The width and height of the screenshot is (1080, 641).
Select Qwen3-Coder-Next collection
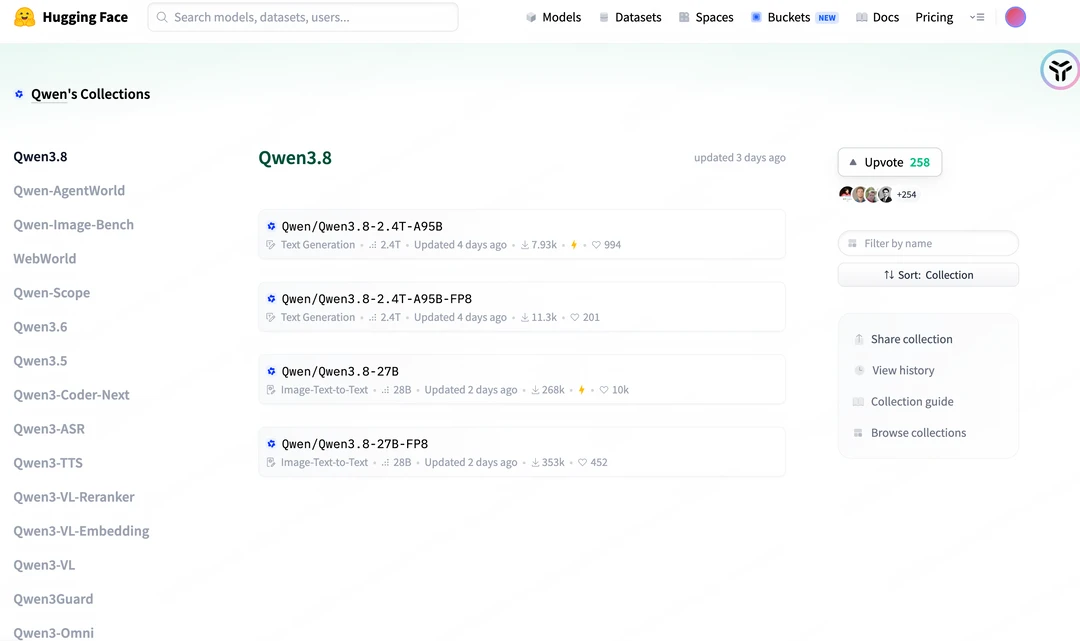[x=72, y=395]
